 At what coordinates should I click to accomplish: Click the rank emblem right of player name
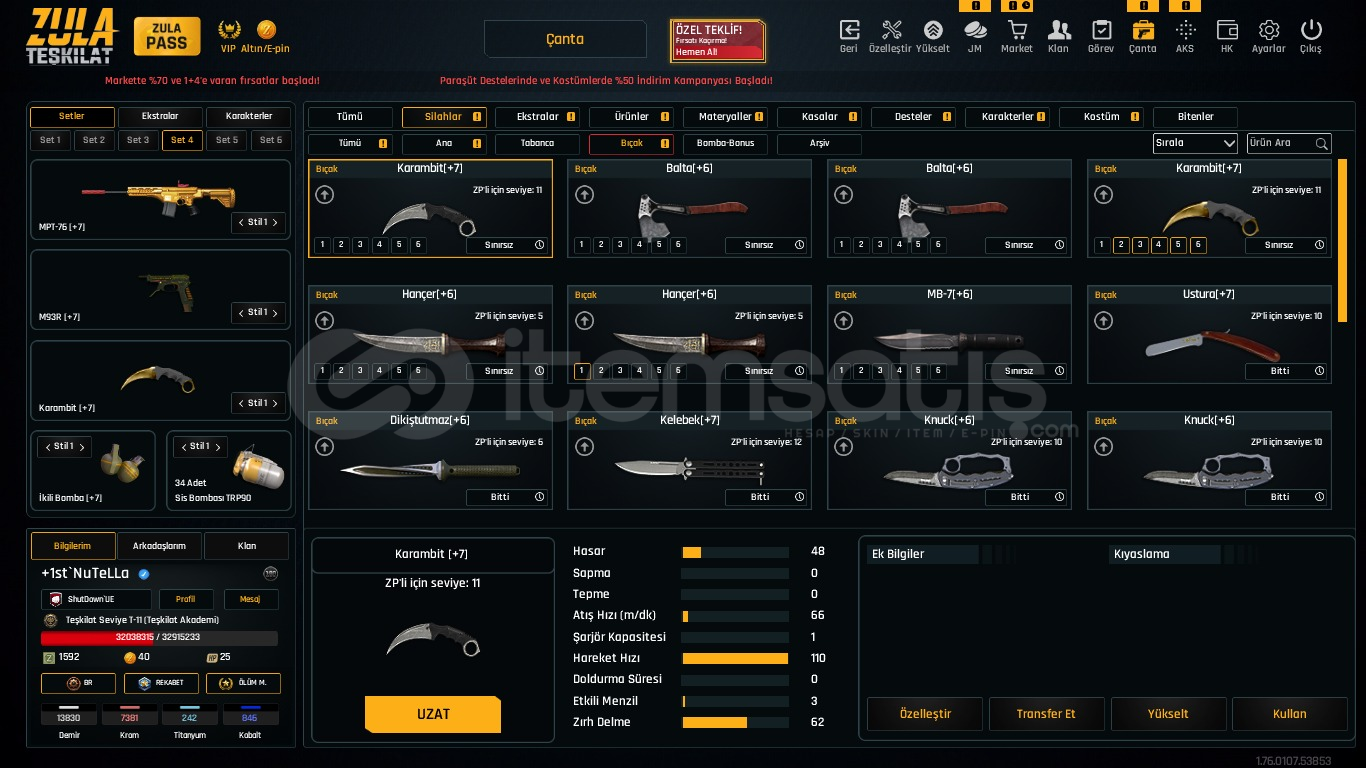point(271,573)
